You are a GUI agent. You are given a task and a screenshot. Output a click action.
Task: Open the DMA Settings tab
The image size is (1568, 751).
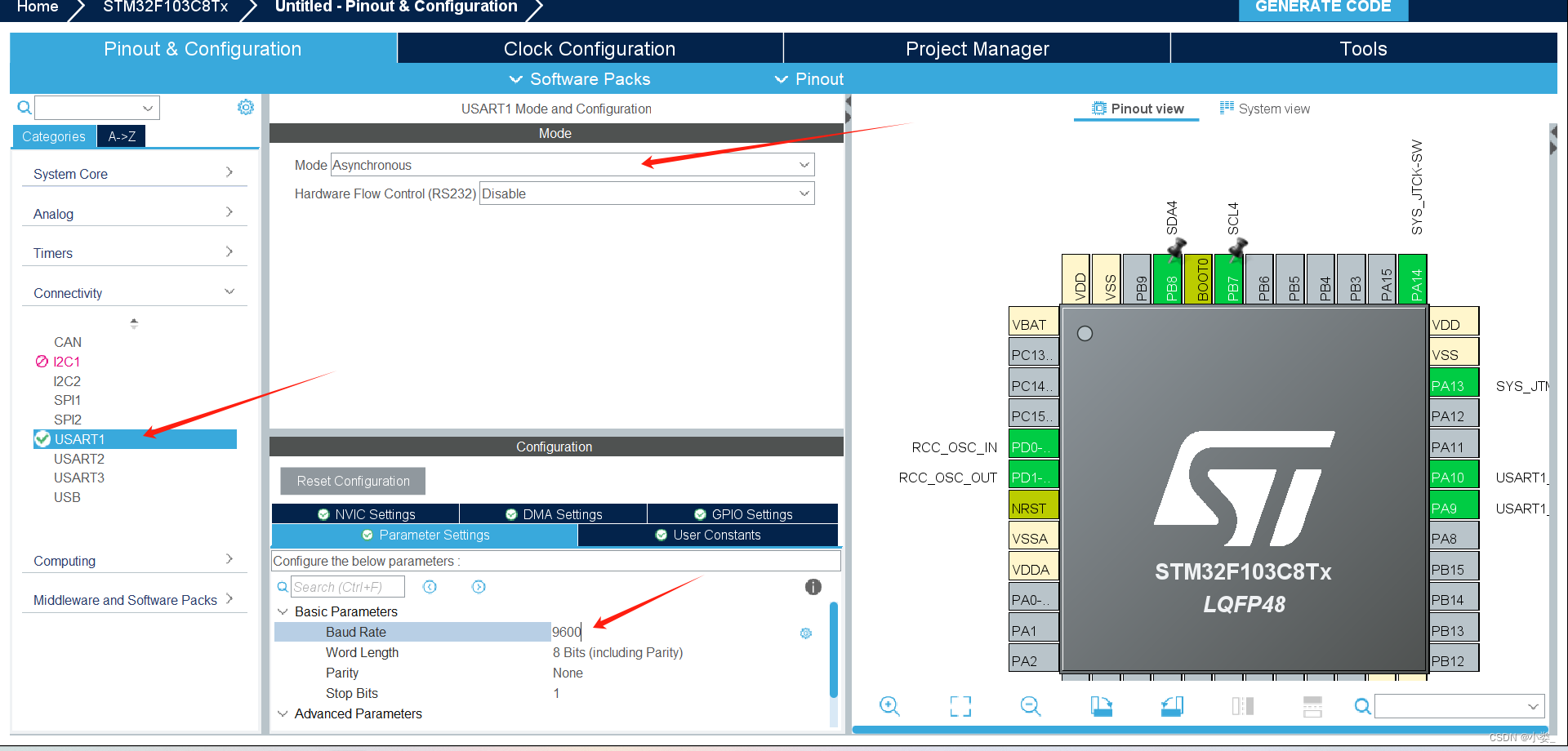(x=554, y=514)
